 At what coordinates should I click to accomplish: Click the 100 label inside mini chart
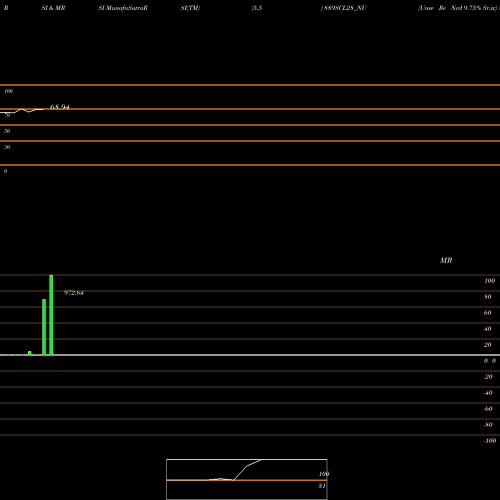coord(324,474)
